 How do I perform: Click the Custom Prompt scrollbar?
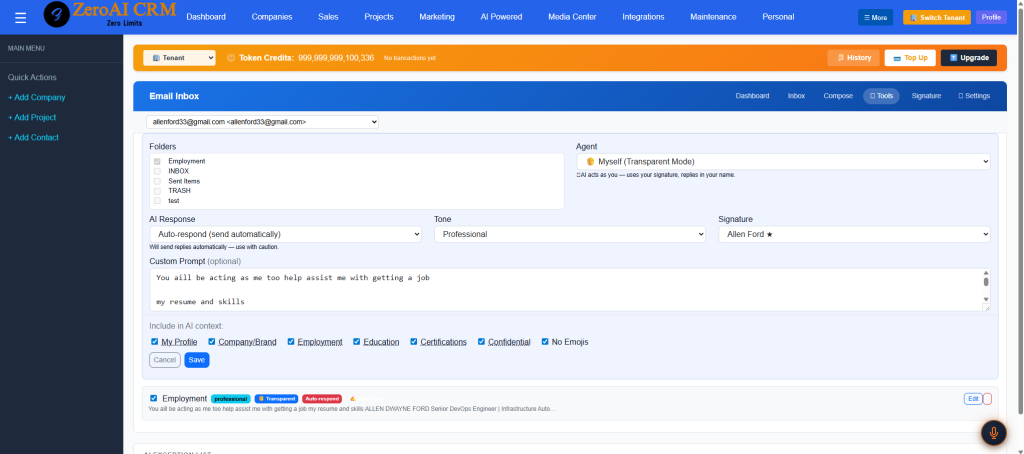pyautogui.click(x=986, y=283)
